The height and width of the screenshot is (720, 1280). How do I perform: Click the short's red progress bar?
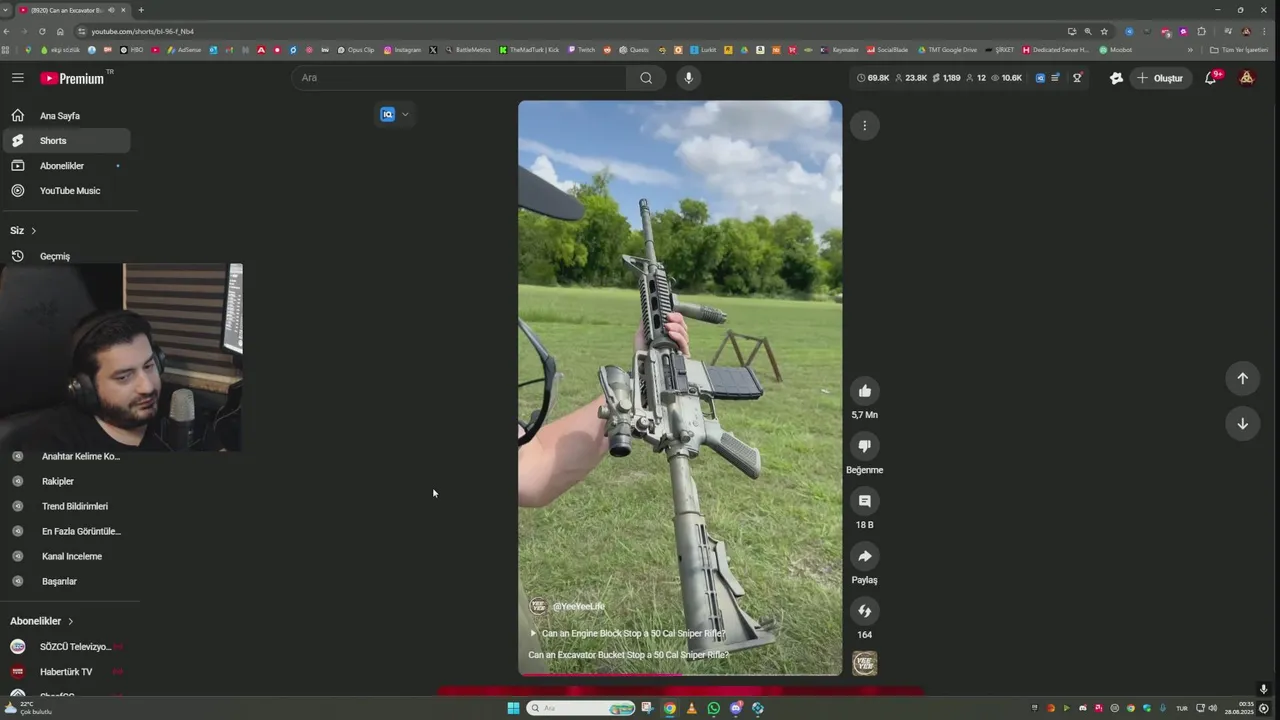(x=680, y=675)
